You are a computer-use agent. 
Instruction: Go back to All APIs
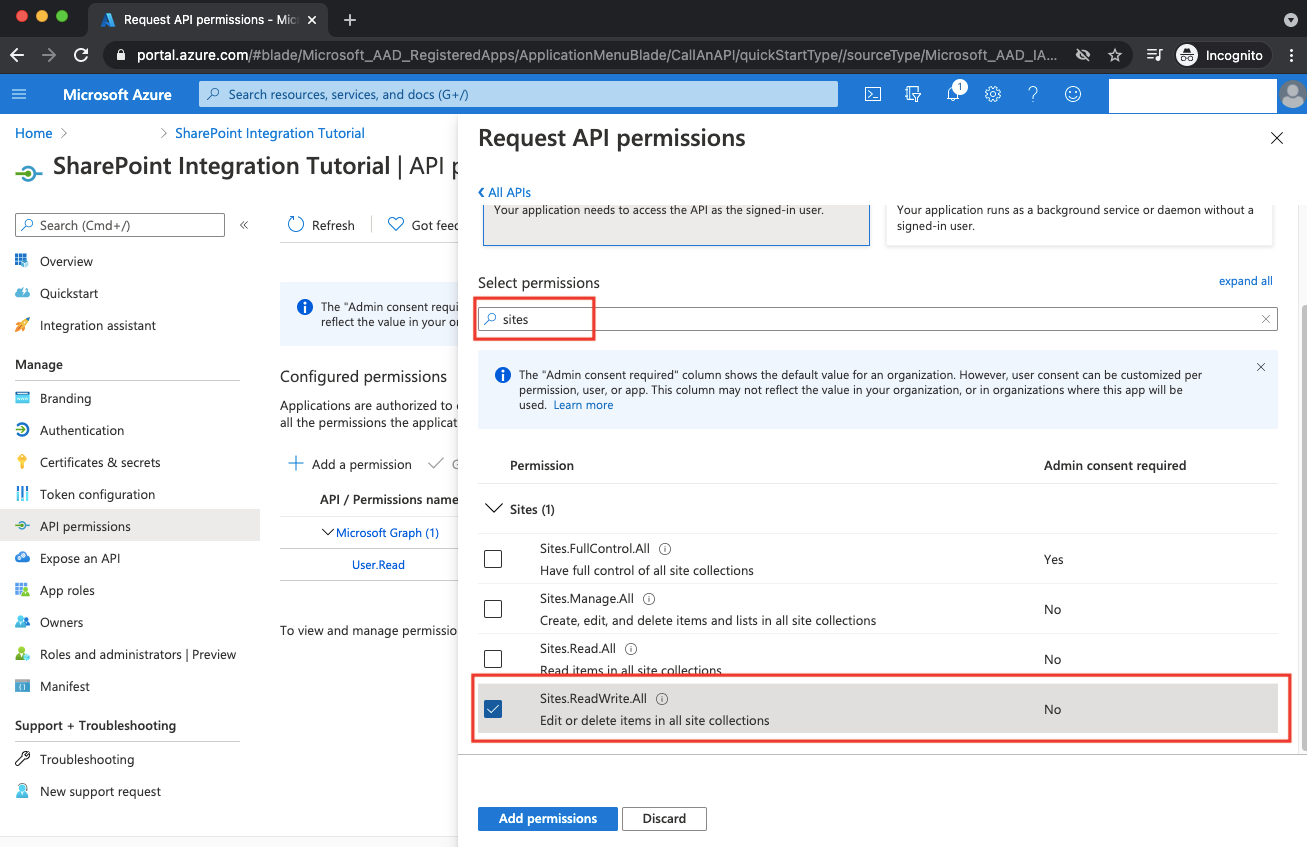point(505,192)
